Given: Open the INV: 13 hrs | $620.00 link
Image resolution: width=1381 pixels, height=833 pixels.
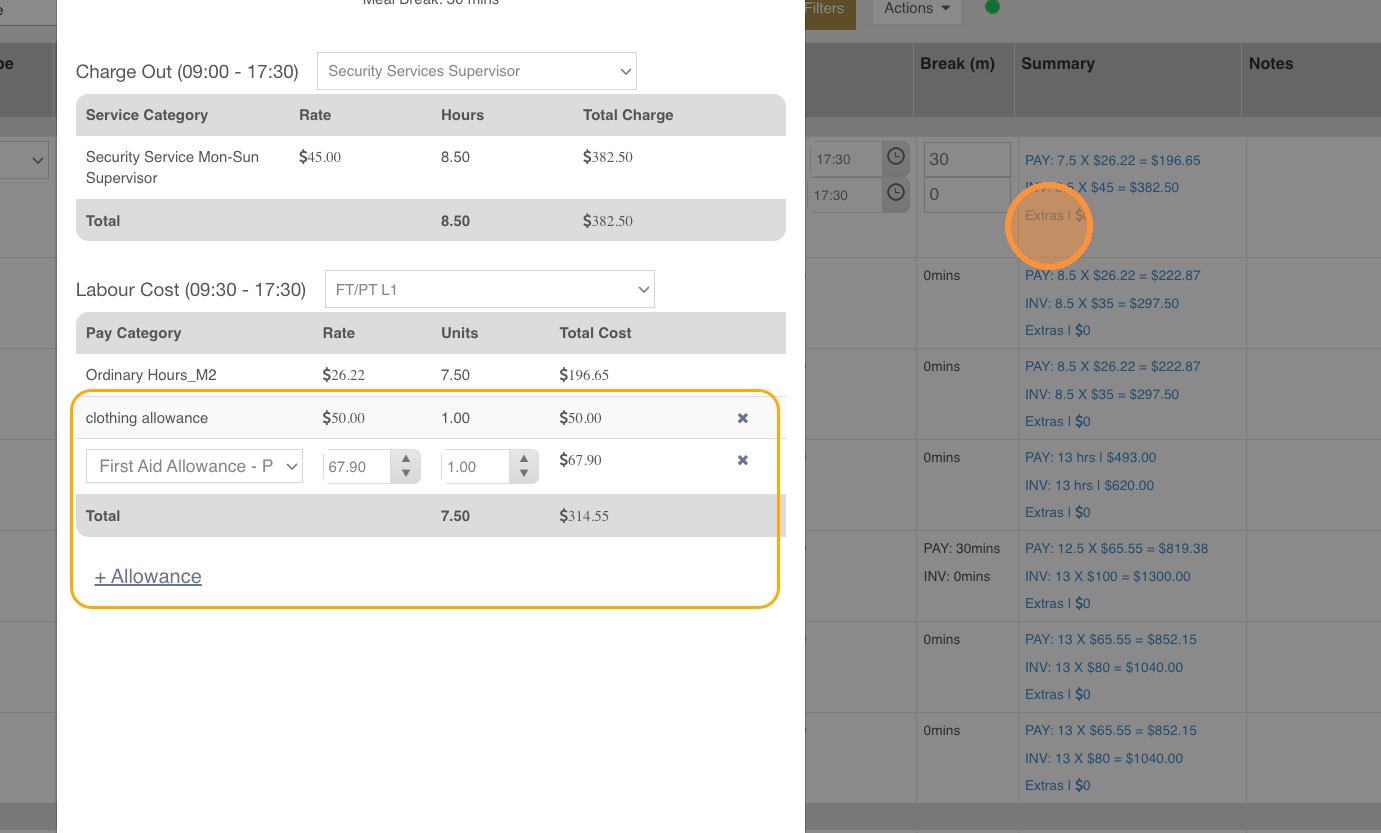Looking at the screenshot, I should (x=1089, y=485).
